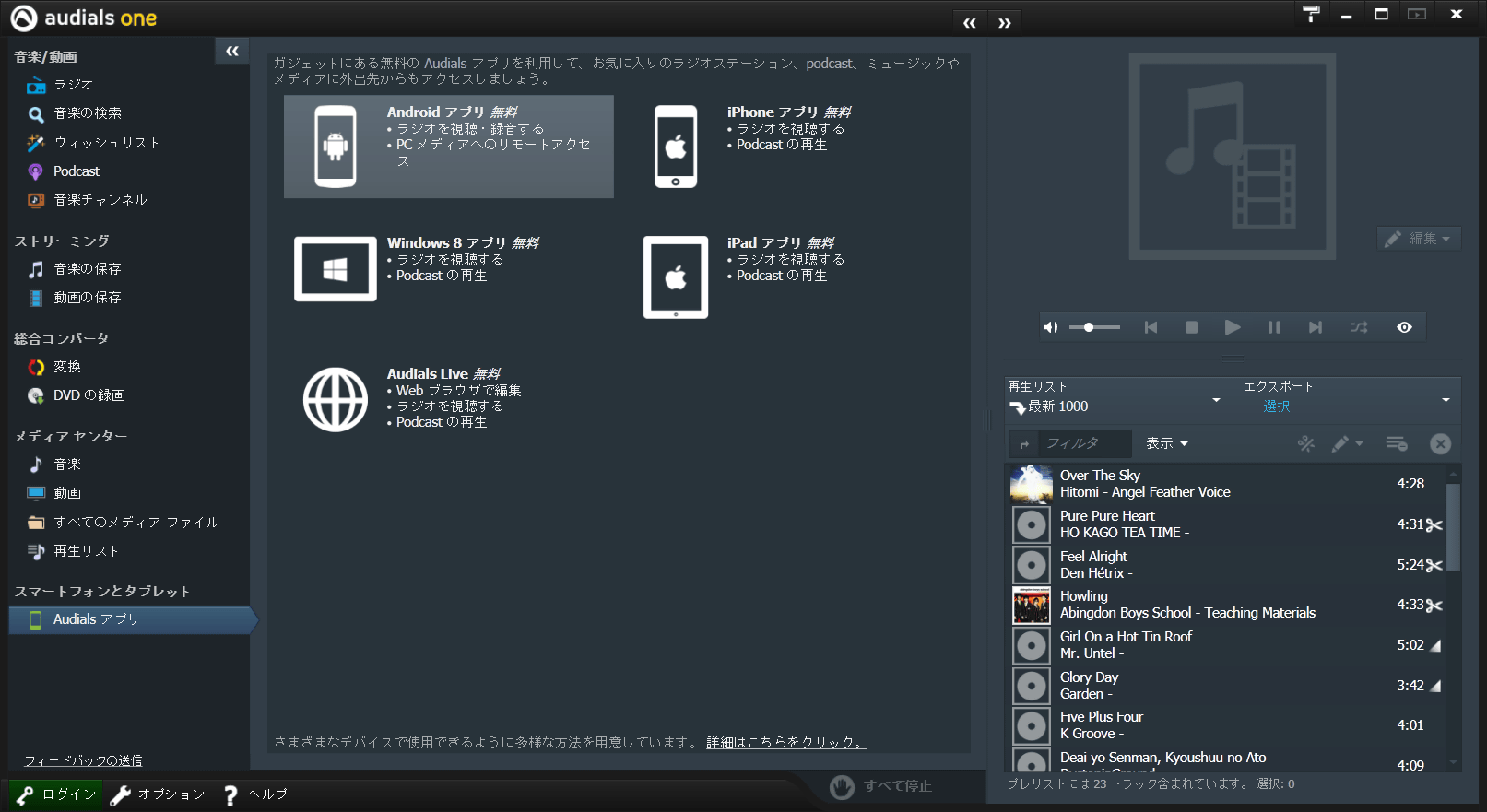1487x812 pixels.
Task: Click the Windows 8 app tablet icon
Action: (336, 269)
